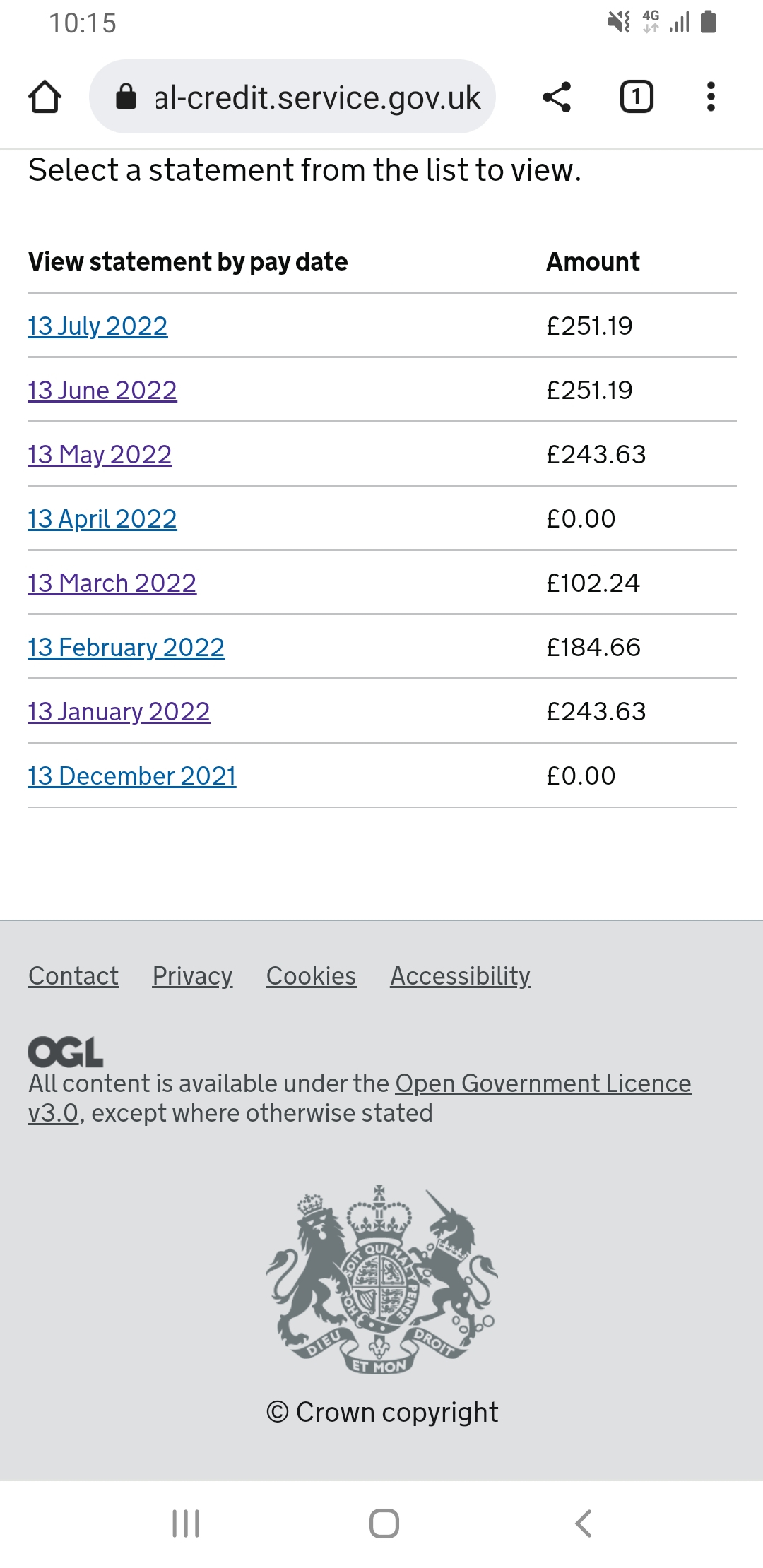
Task: Select the 13 February 2022 statement
Action: (x=126, y=648)
